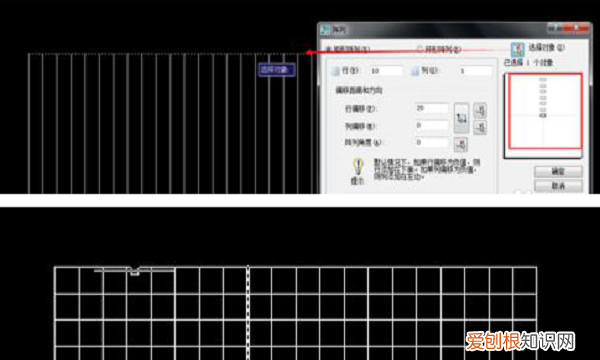
Task: Click the 'Select objects' (选择对象) tooltip in the drawing
Action: (277, 70)
